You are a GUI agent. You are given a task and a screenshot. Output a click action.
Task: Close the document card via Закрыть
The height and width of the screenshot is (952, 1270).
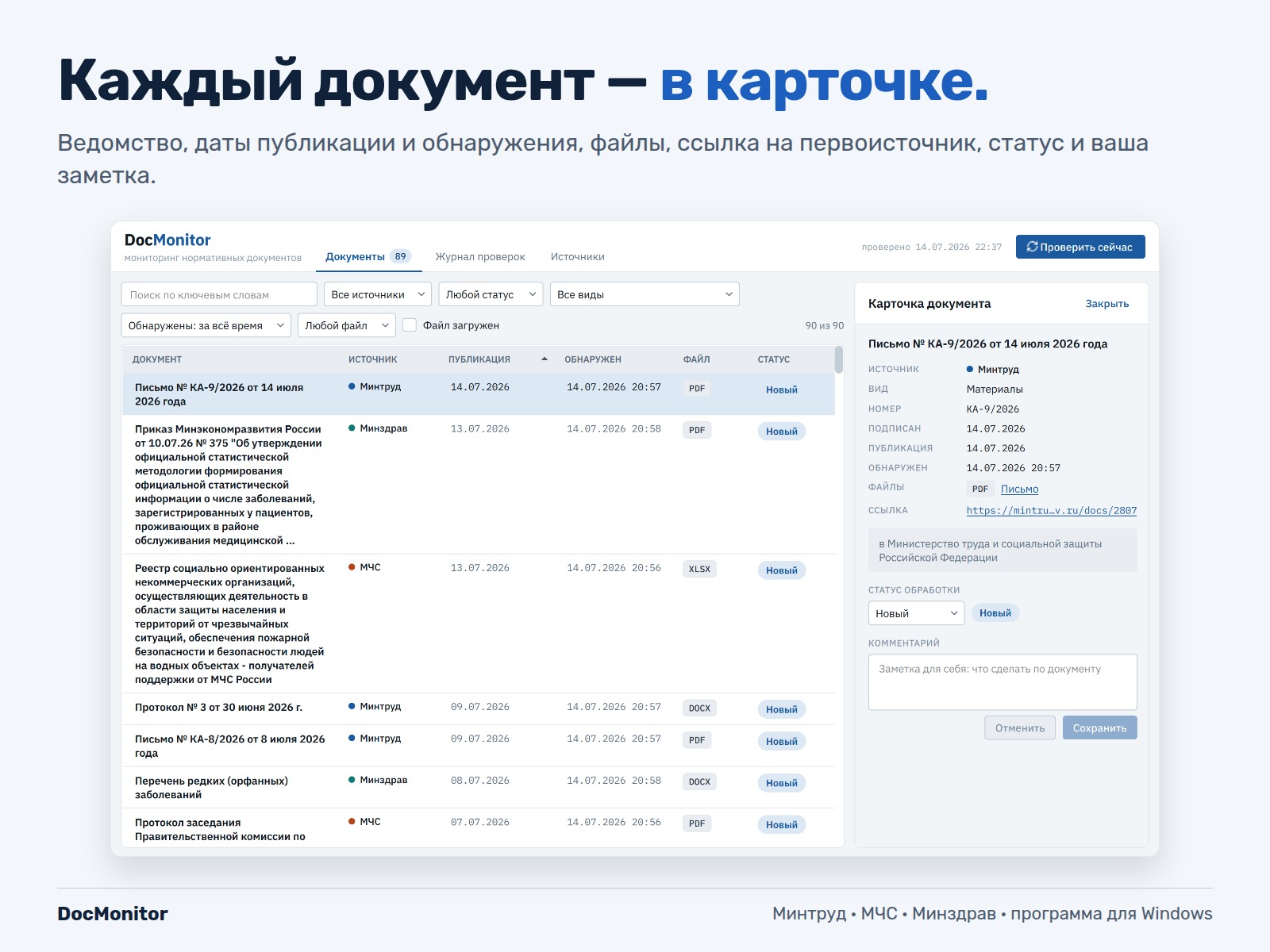click(1107, 304)
